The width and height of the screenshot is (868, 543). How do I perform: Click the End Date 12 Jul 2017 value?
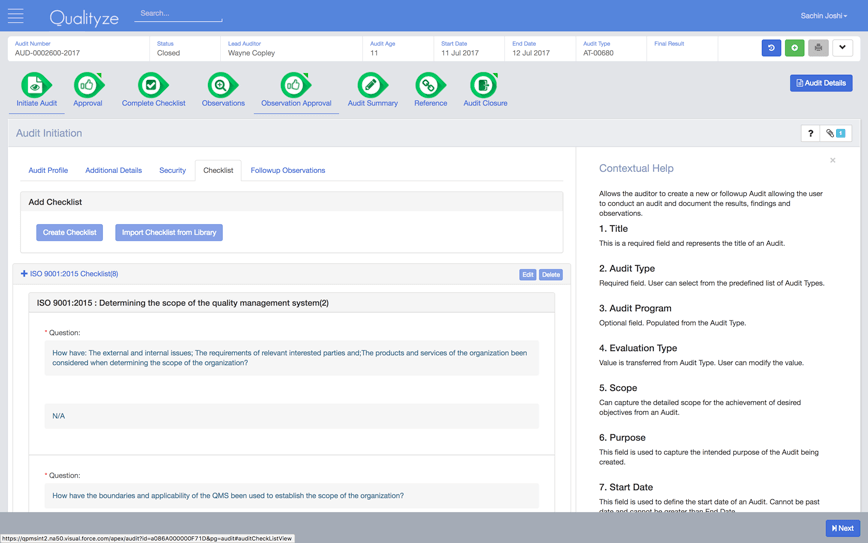[x=530, y=53]
